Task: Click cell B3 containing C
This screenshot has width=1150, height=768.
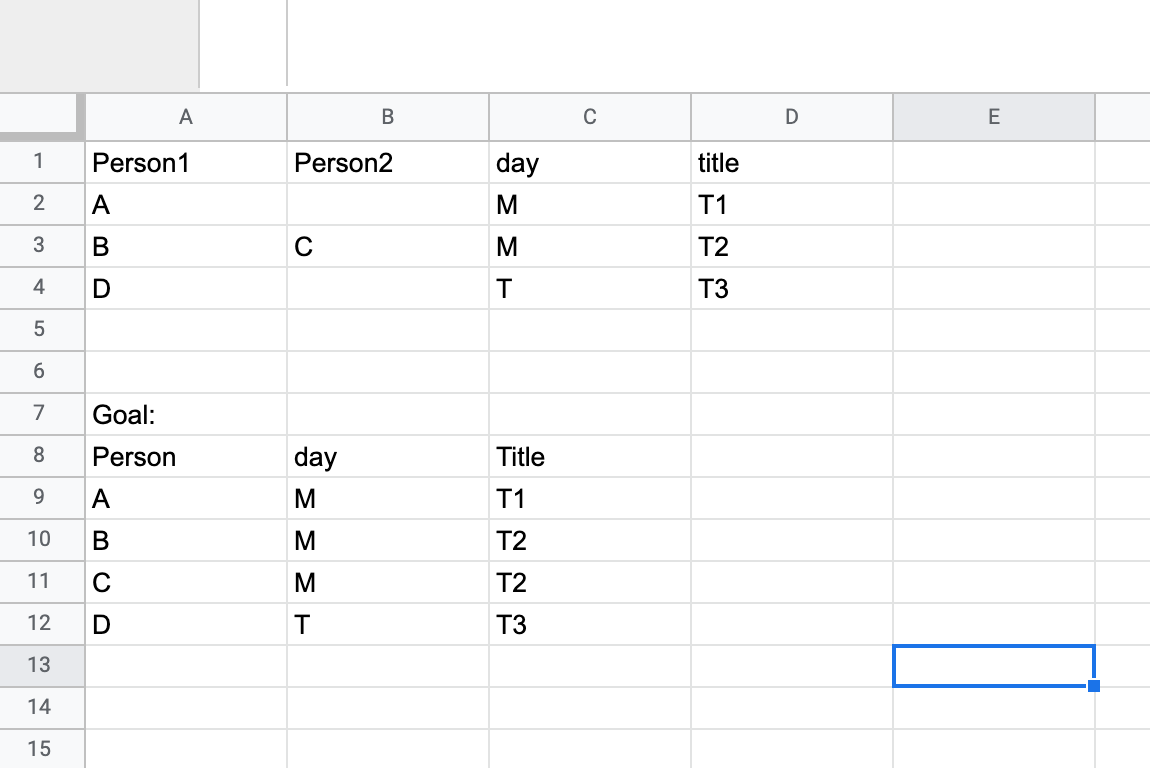Action: tap(388, 246)
